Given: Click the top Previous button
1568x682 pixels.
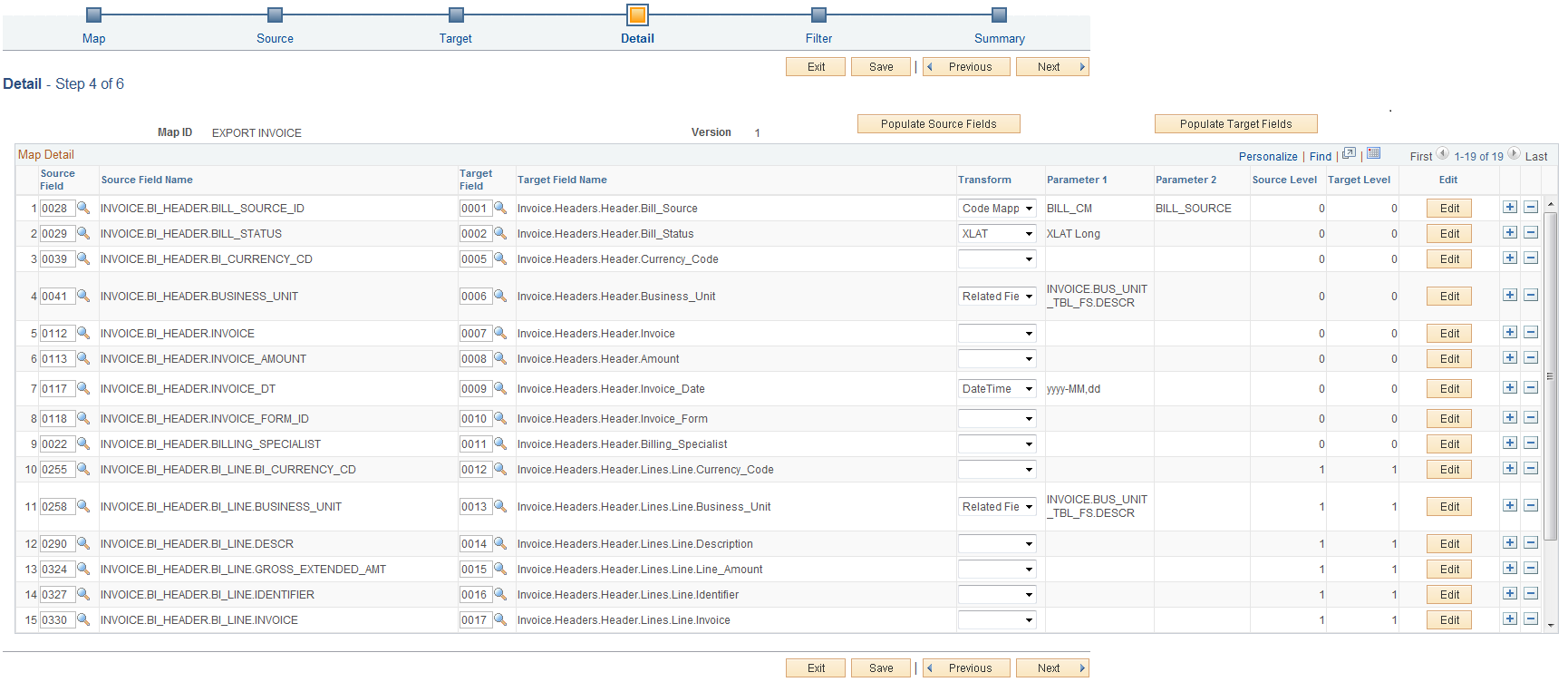Looking at the screenshot, I should tap(966, 67).
